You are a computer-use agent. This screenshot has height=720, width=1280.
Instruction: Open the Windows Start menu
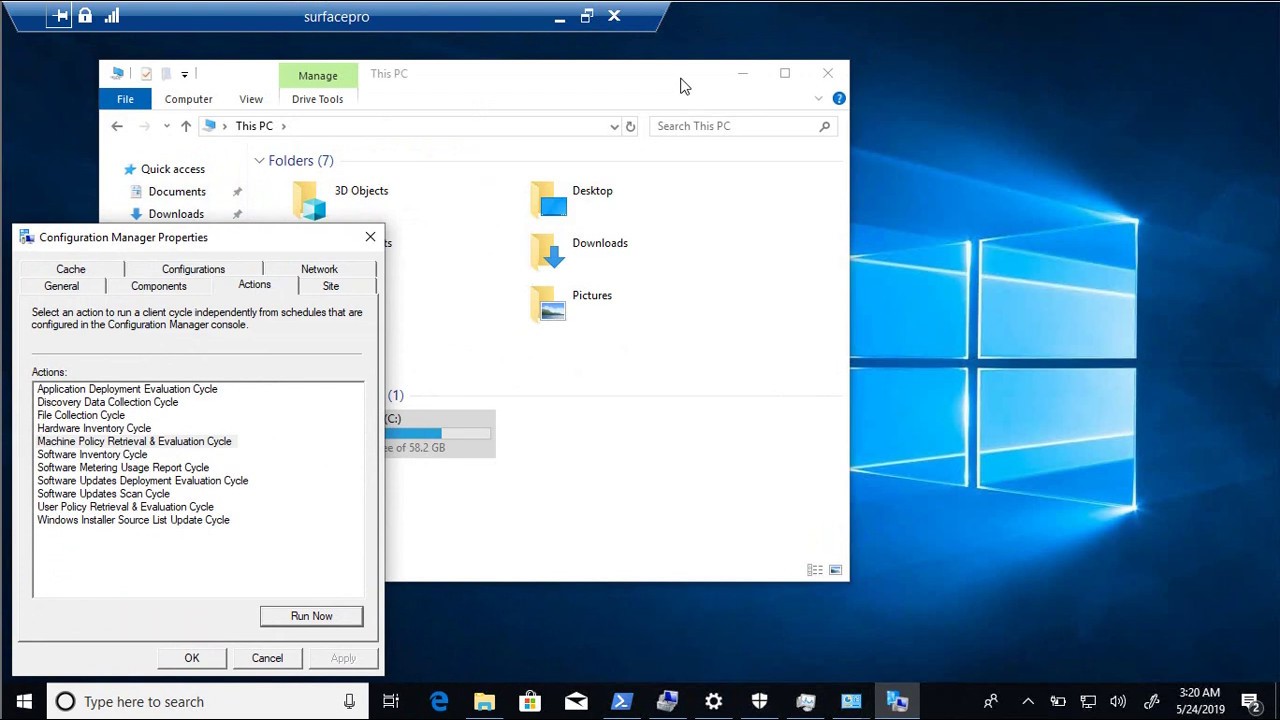click(x=24, y=701)
